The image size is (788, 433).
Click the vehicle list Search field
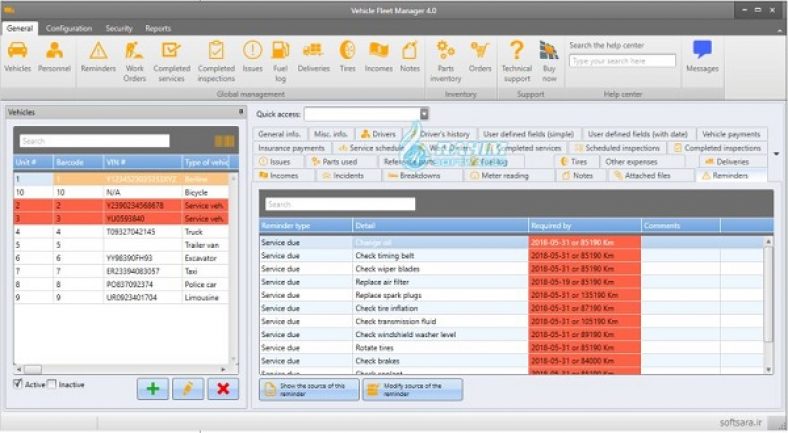click(x=94, y=141)
